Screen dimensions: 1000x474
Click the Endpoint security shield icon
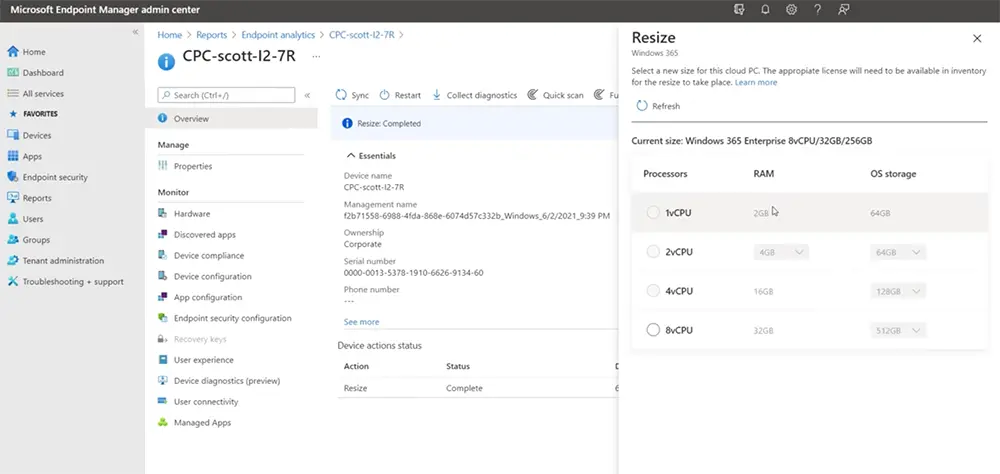tap(12, 177)
